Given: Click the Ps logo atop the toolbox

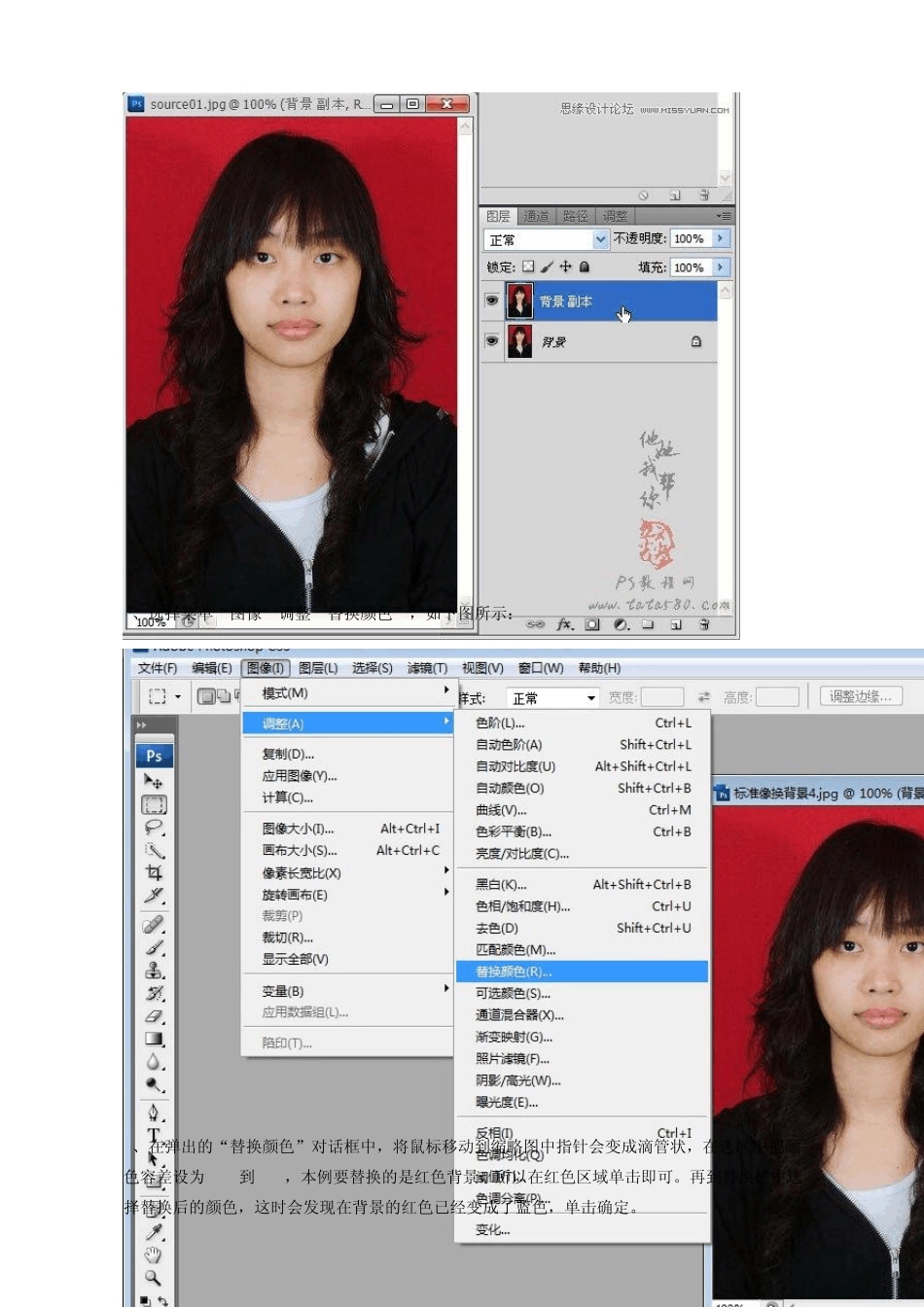Looking at the screenshot, I should click(x=154, y=756).
